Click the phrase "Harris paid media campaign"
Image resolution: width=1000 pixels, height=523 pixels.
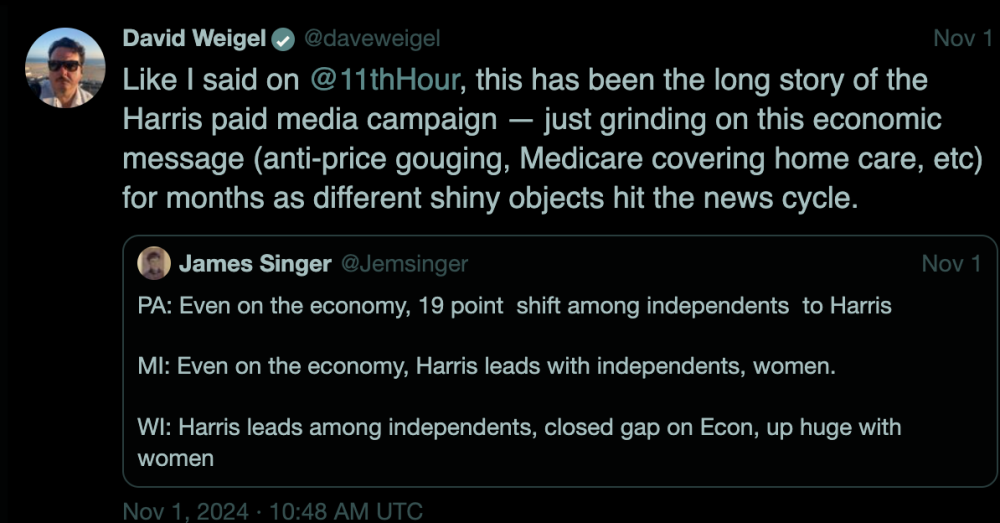tap(309, 119)
